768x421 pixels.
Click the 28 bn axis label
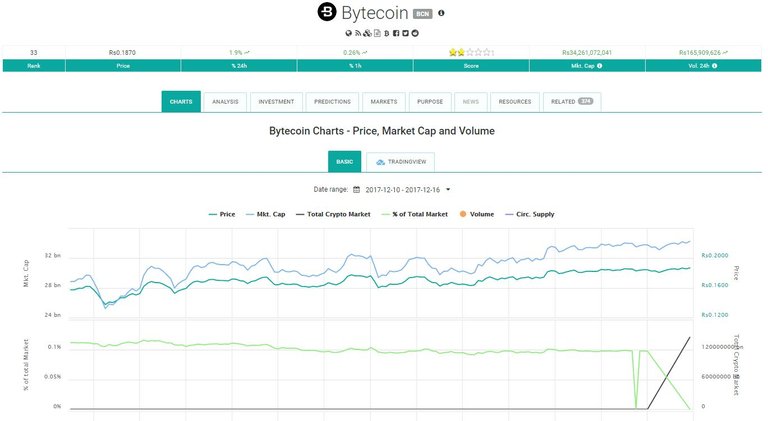[x=53, y=285]
